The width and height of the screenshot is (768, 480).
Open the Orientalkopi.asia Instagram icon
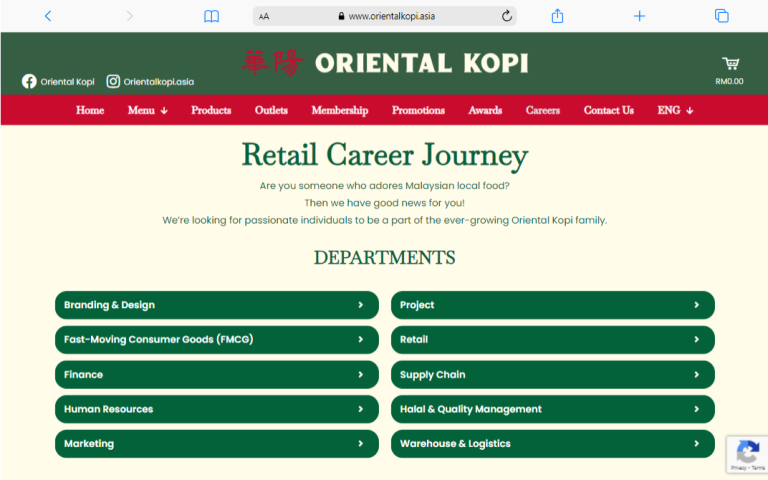[x=113, y=81]
